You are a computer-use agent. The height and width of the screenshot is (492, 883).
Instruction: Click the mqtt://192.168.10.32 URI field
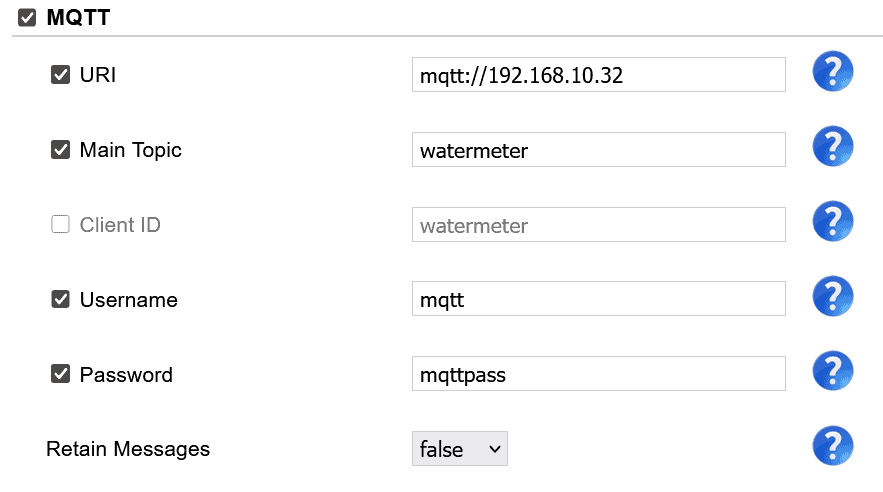click(x=599, y=74)
